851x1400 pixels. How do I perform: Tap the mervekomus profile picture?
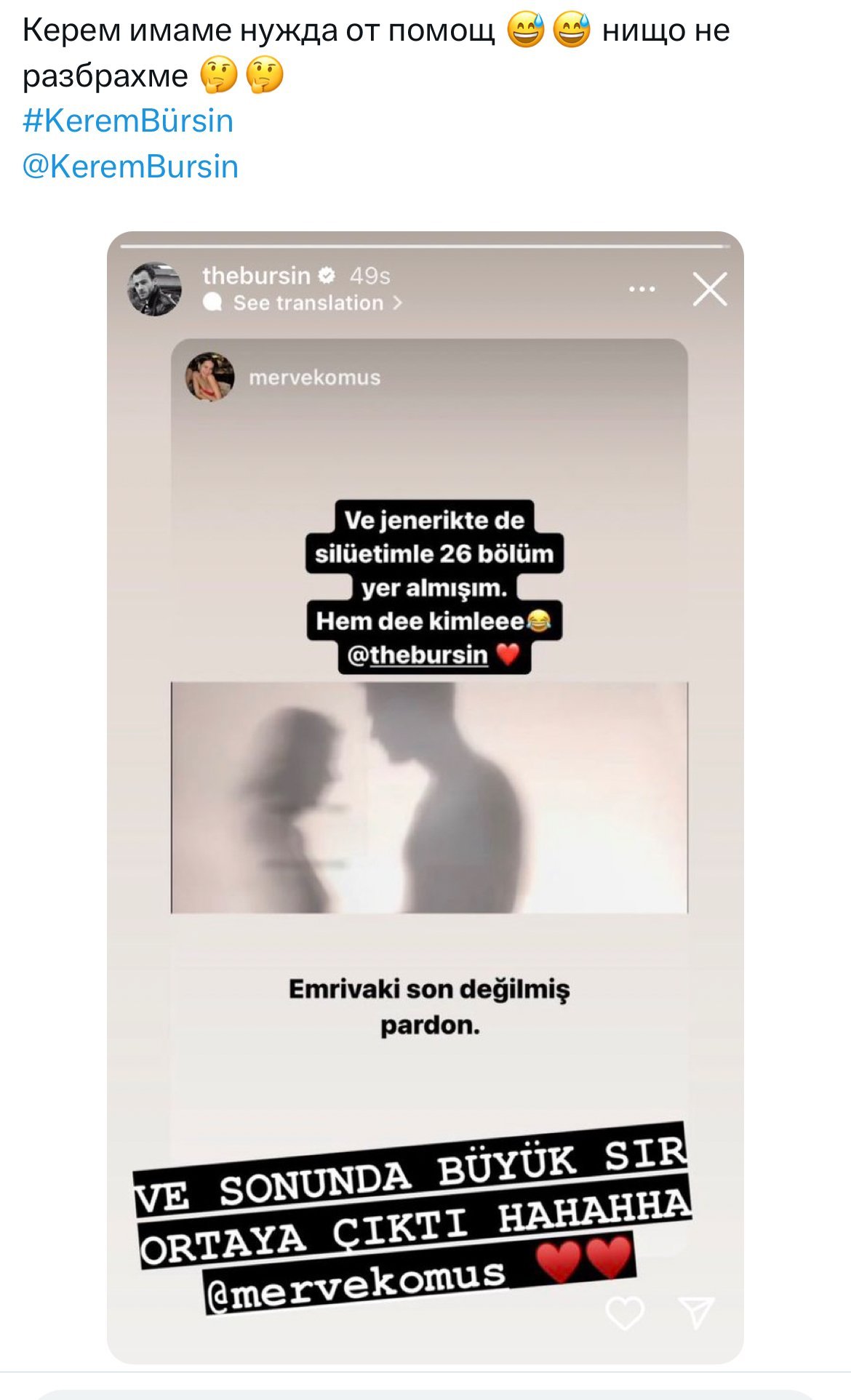click(210, 377)
